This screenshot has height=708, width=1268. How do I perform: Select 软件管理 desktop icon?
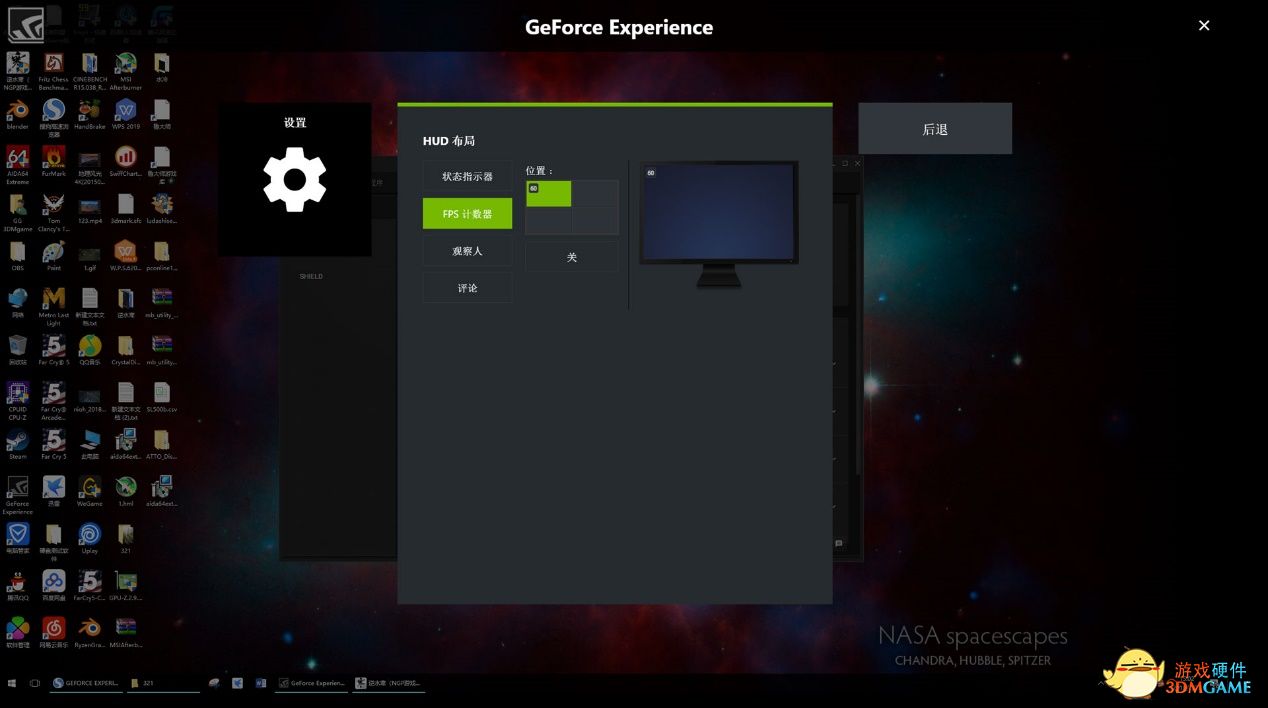[x=18, y=633]
